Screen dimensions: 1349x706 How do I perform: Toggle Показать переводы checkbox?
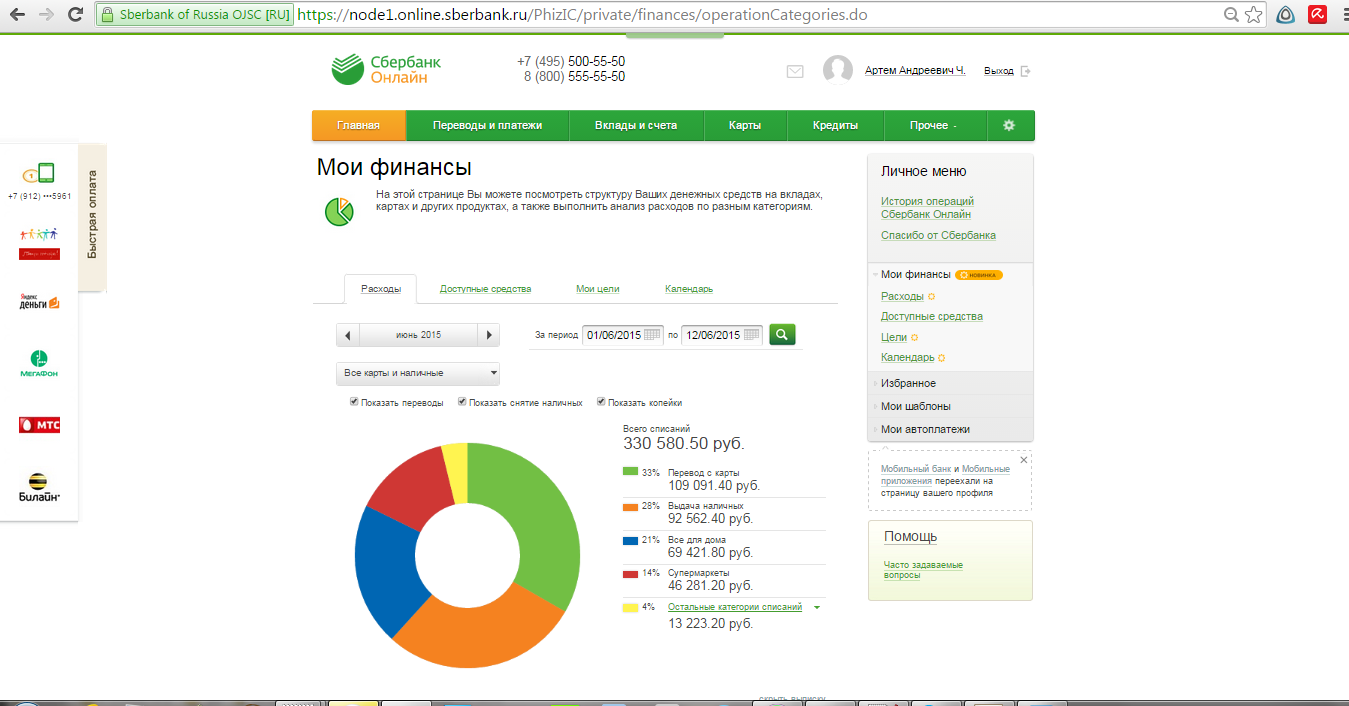[x=354, y=402]
